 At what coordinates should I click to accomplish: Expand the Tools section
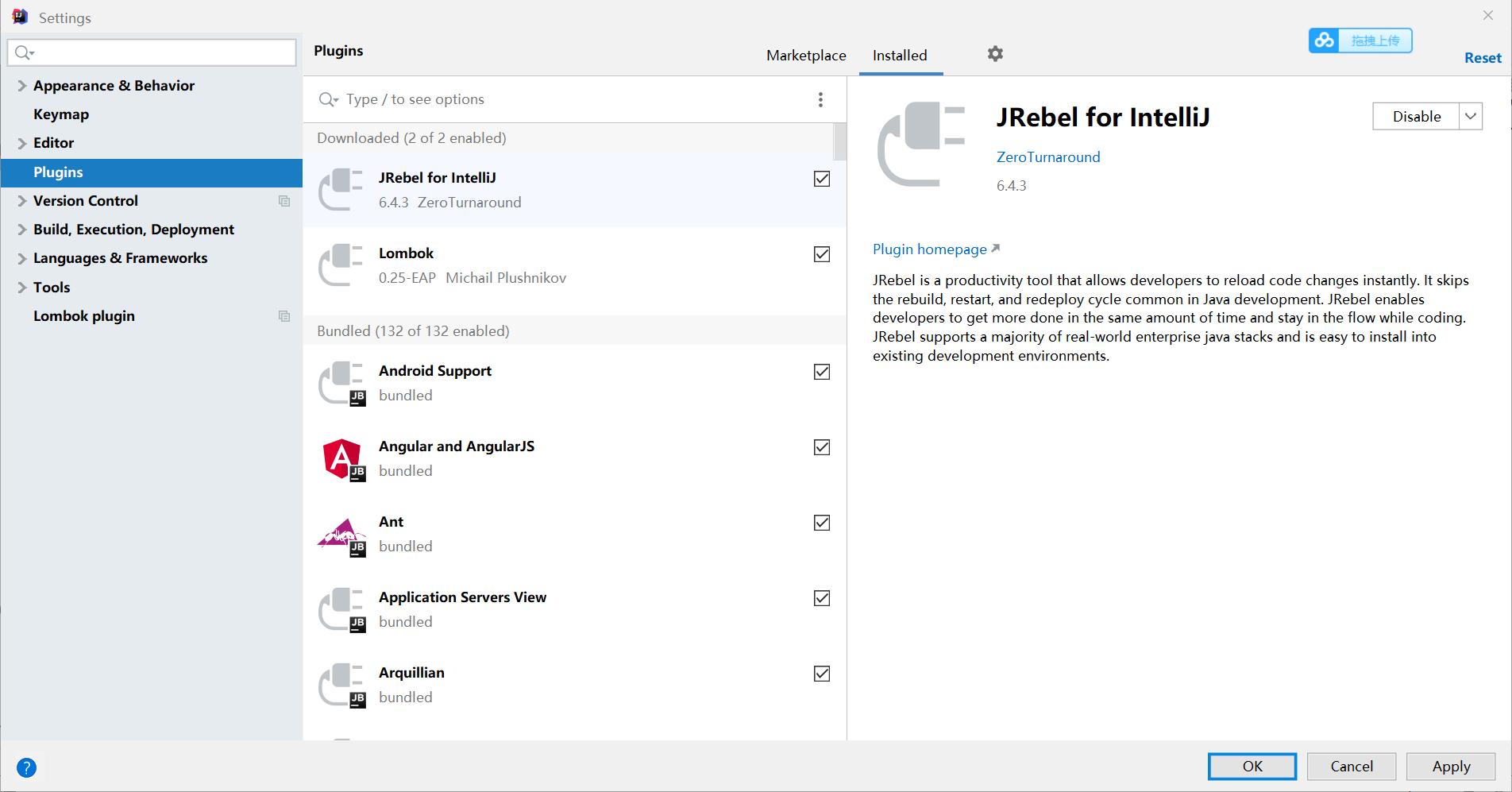pyautogui.click(x=21, y=288)
